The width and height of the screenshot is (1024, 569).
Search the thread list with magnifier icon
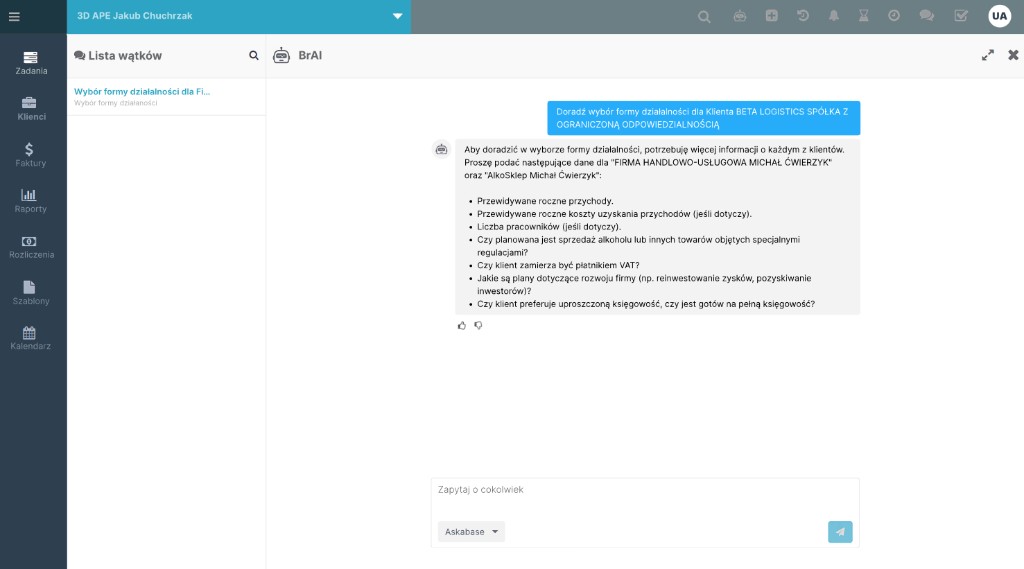tap(253, 56)
